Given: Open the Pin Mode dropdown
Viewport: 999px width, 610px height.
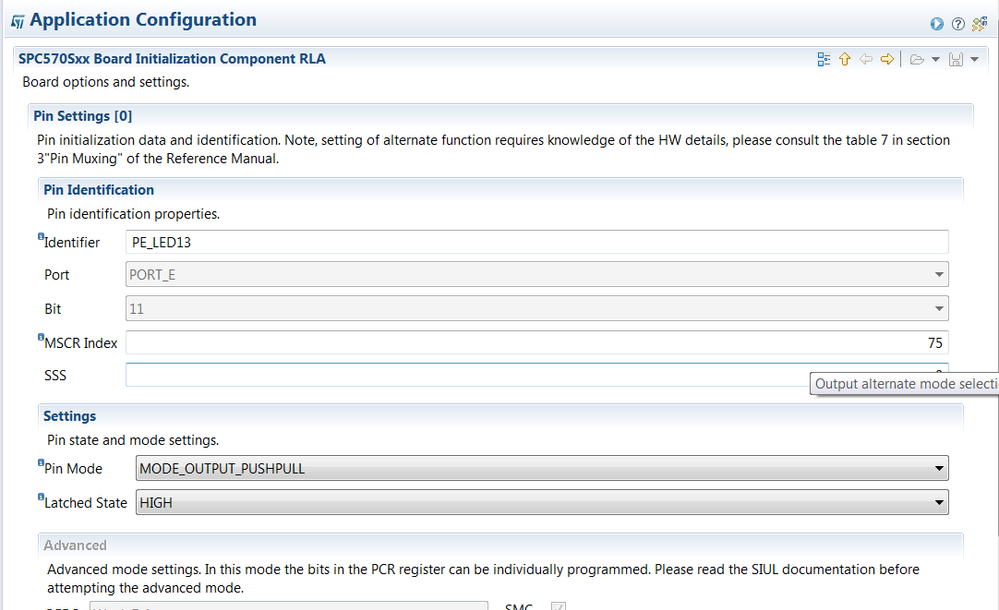Looking at the screenshot, I should tap(541, 468).
